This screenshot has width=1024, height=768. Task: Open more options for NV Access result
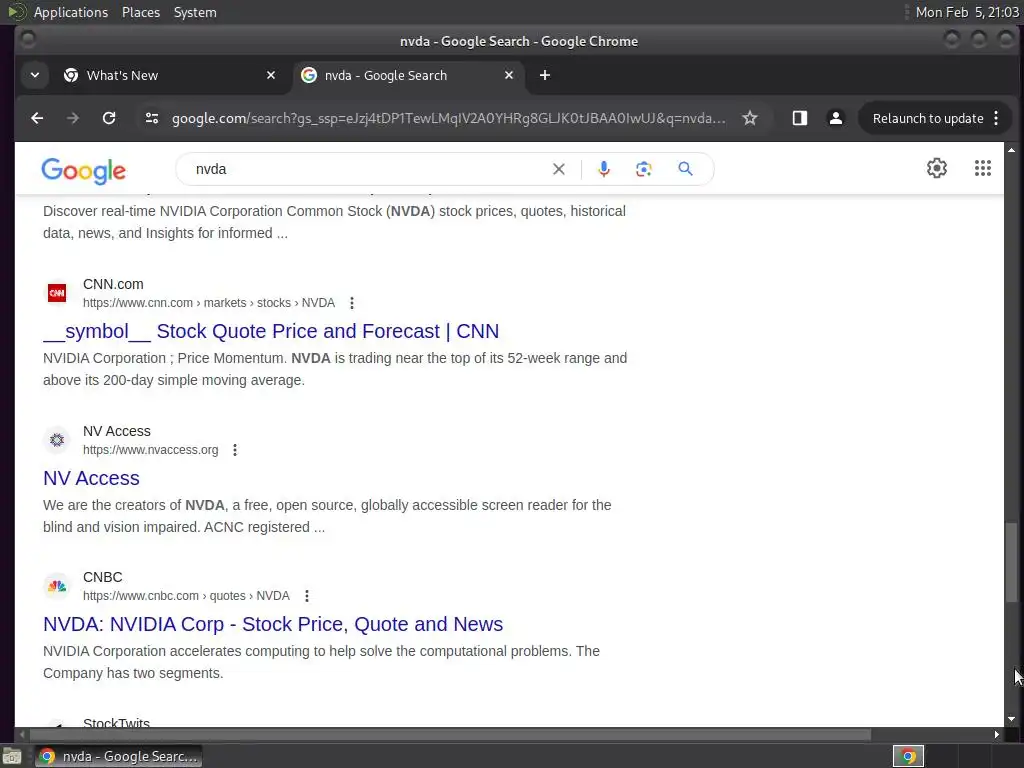(x=235, y=450)
